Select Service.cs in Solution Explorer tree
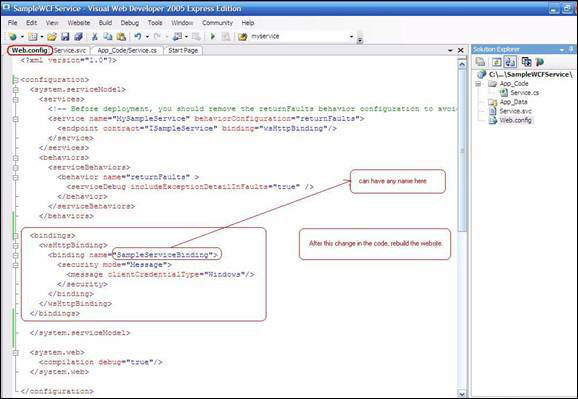578x399 pixels. pos(524,93)
